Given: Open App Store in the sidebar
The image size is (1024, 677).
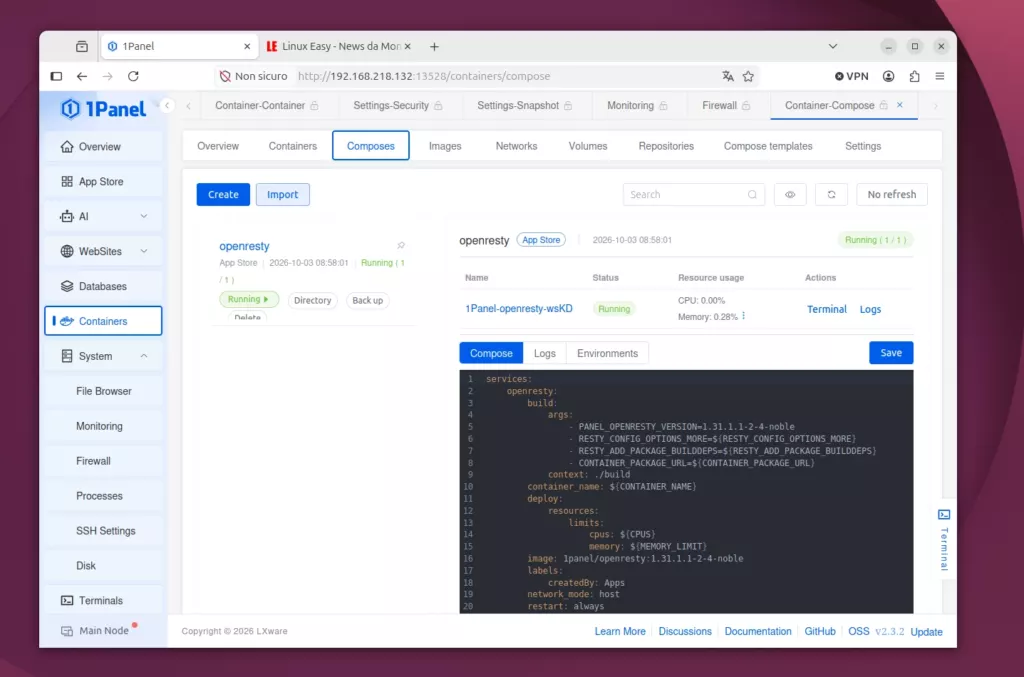Looking at the screenshot, I should pyautogui.click(x=104, y=181).
